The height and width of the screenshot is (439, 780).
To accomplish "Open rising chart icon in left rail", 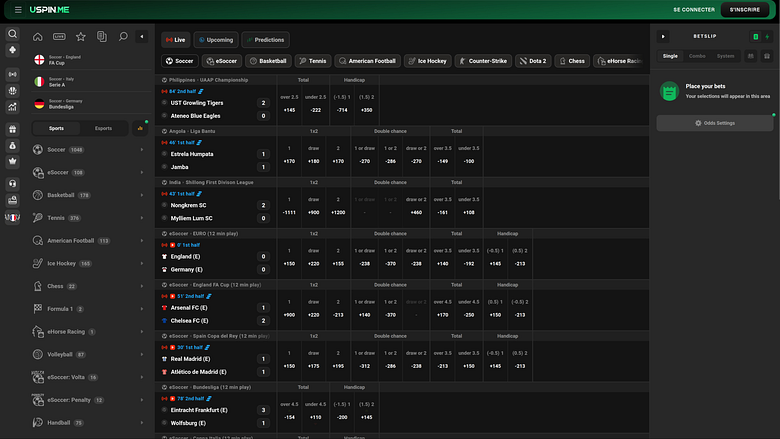I will [12, 106].
